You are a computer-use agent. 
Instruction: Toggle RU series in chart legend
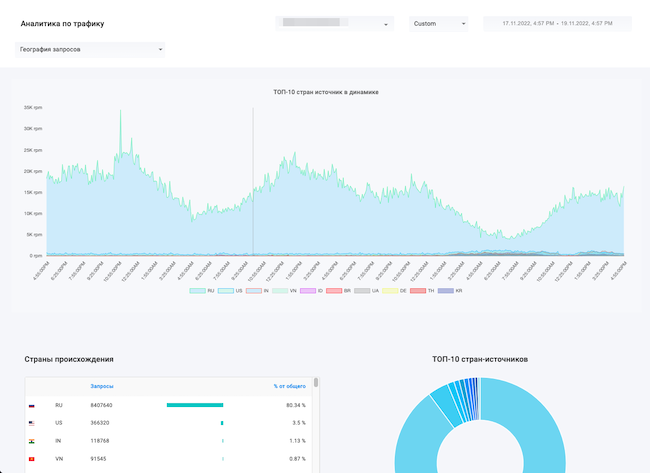(x=197, y=290)
